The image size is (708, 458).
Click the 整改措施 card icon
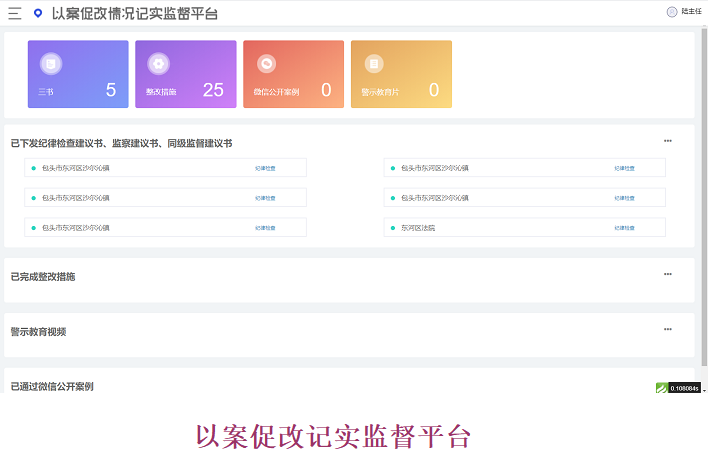(157, 63)
